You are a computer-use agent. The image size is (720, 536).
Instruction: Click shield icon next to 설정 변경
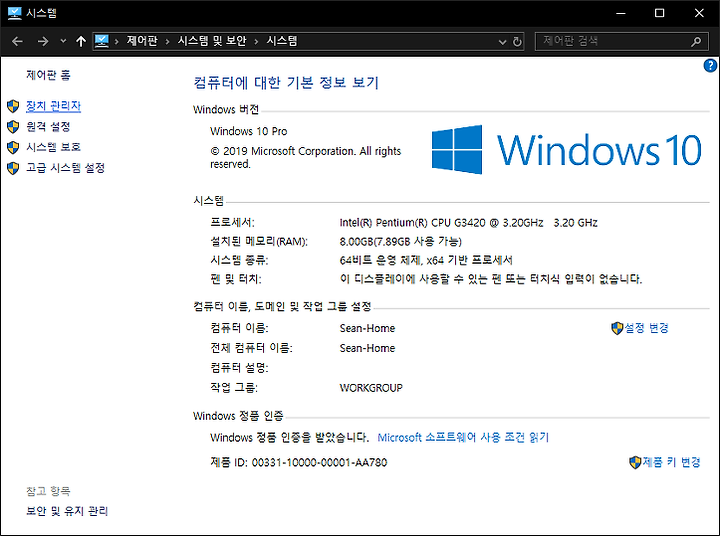click(x=617, y=328)
